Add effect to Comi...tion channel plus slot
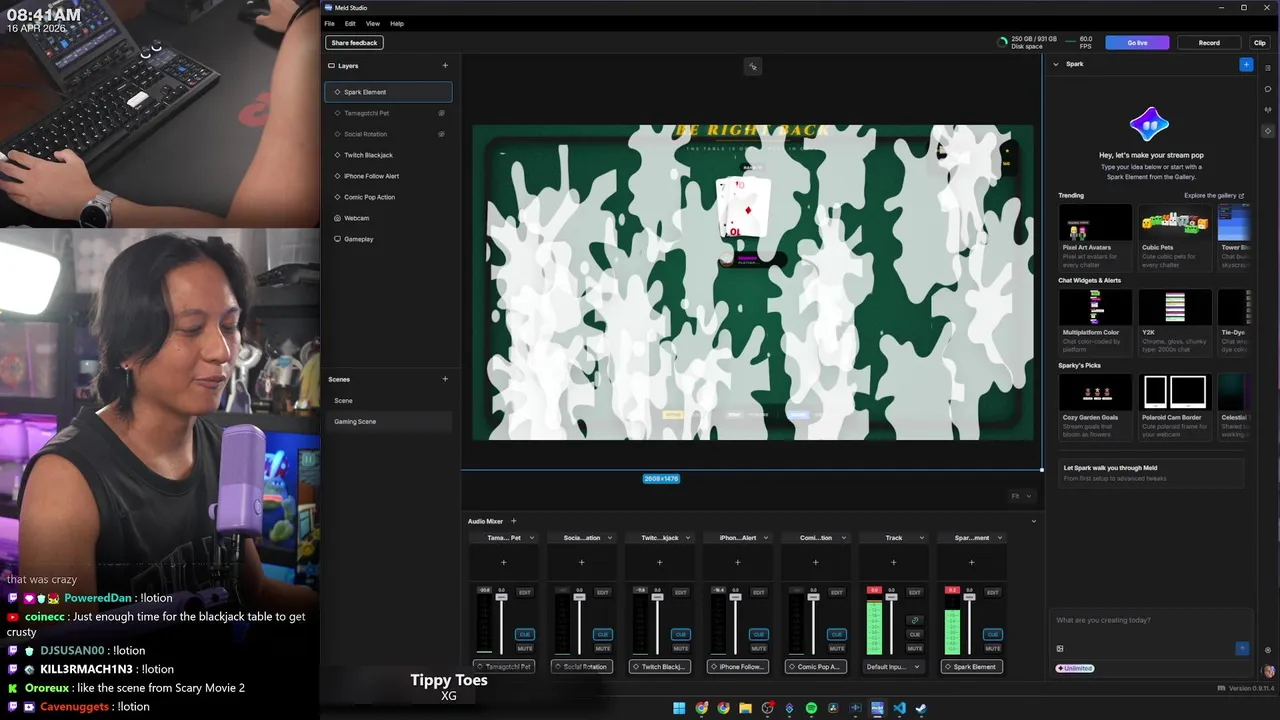1280x720 pixels. pos(815,562)
